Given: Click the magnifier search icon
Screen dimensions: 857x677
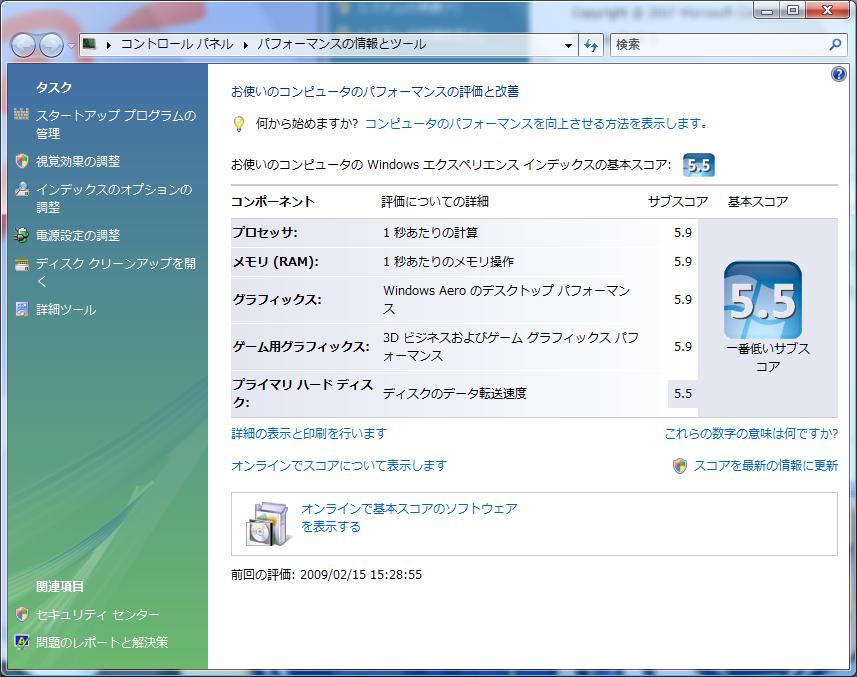Looking at the screenshot, I should coord(835,44).
